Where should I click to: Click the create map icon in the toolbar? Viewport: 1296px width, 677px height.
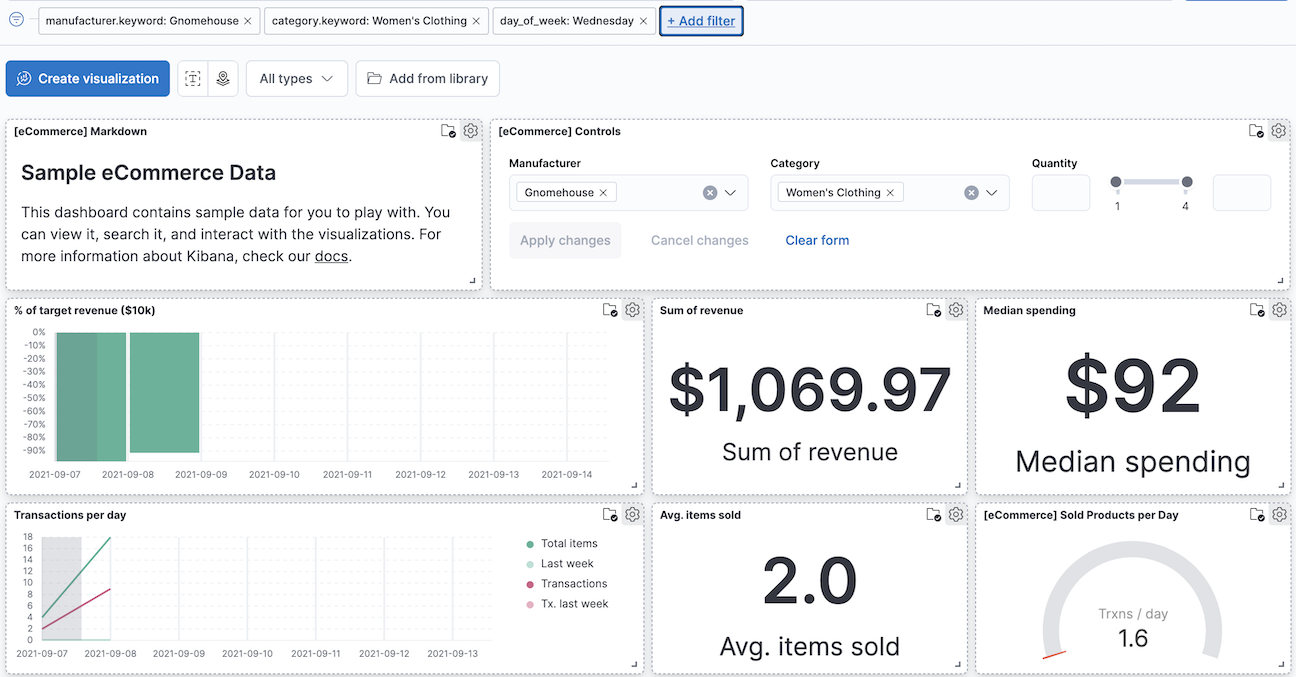(x=222, y=78)
